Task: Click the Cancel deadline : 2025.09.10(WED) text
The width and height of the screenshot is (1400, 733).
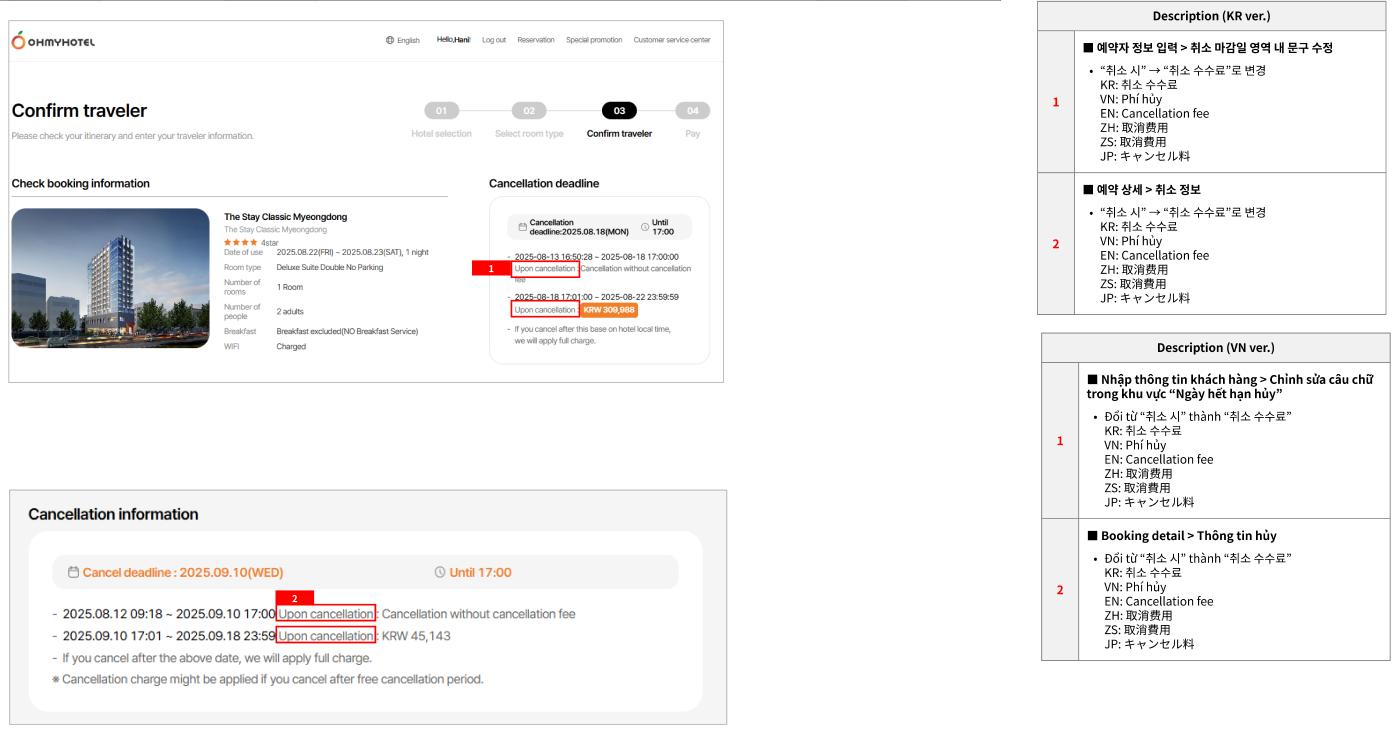Action: pos(183,573)
